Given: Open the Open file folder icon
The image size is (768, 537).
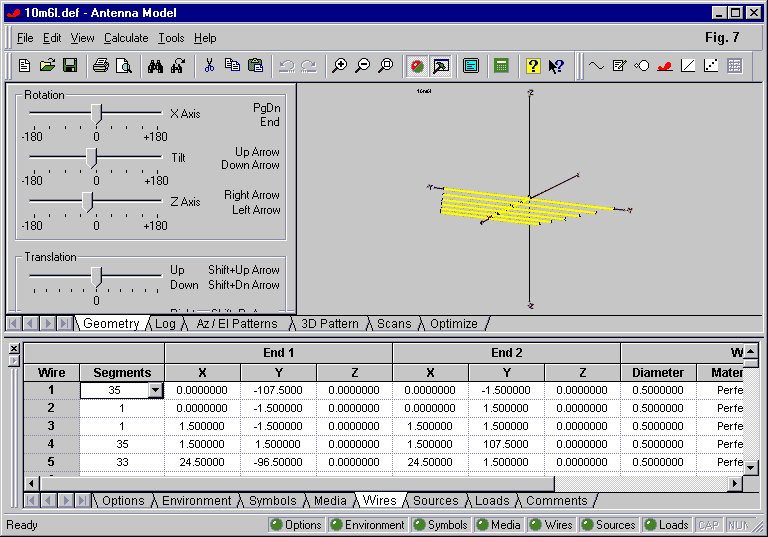Looking at the screenshot, I should 47,66.
